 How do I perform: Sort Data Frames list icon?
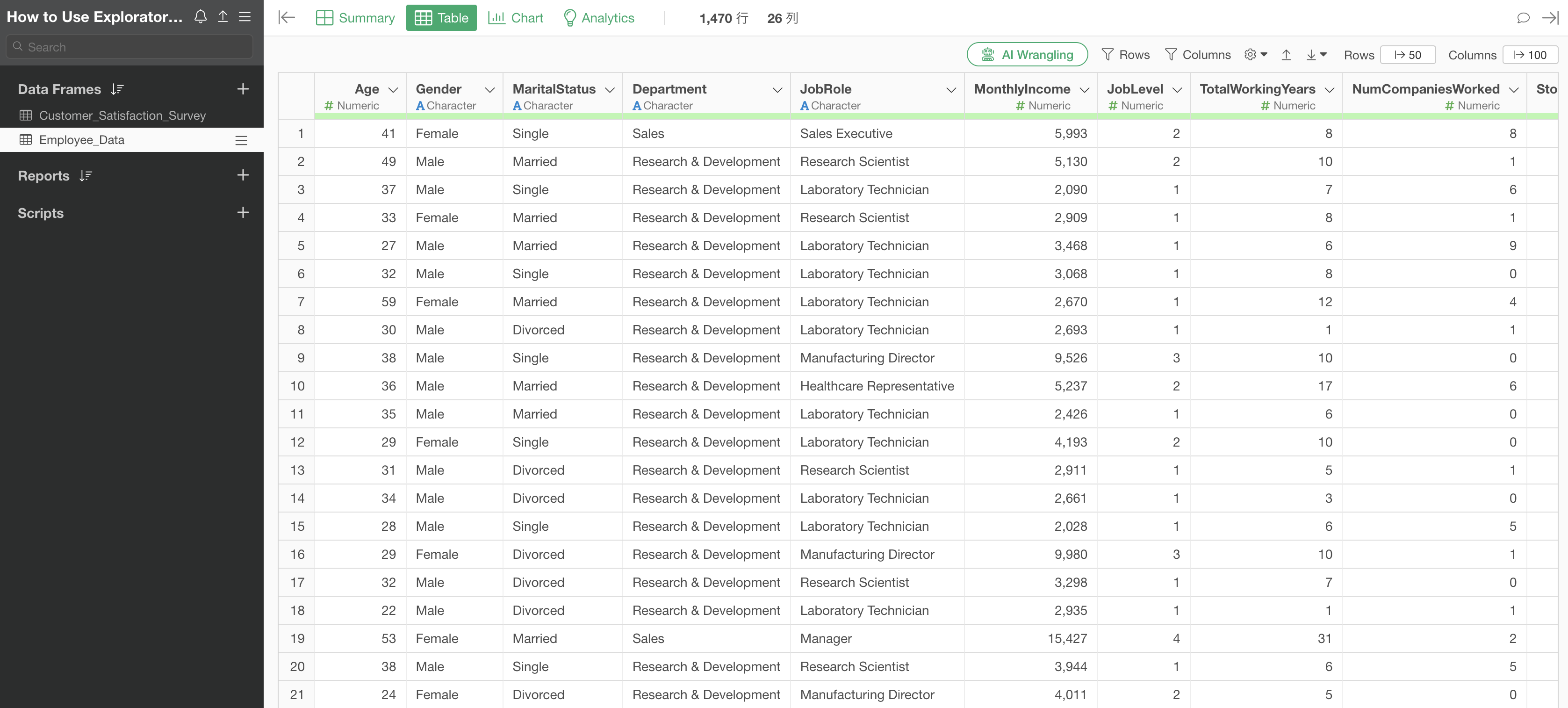click(x=117, y=89)
